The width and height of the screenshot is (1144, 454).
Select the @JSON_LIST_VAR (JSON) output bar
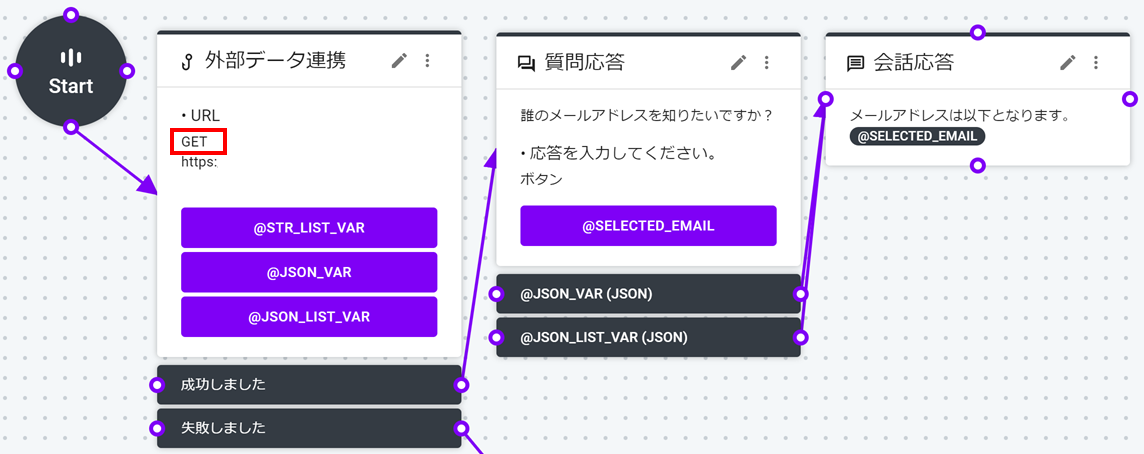649,337
